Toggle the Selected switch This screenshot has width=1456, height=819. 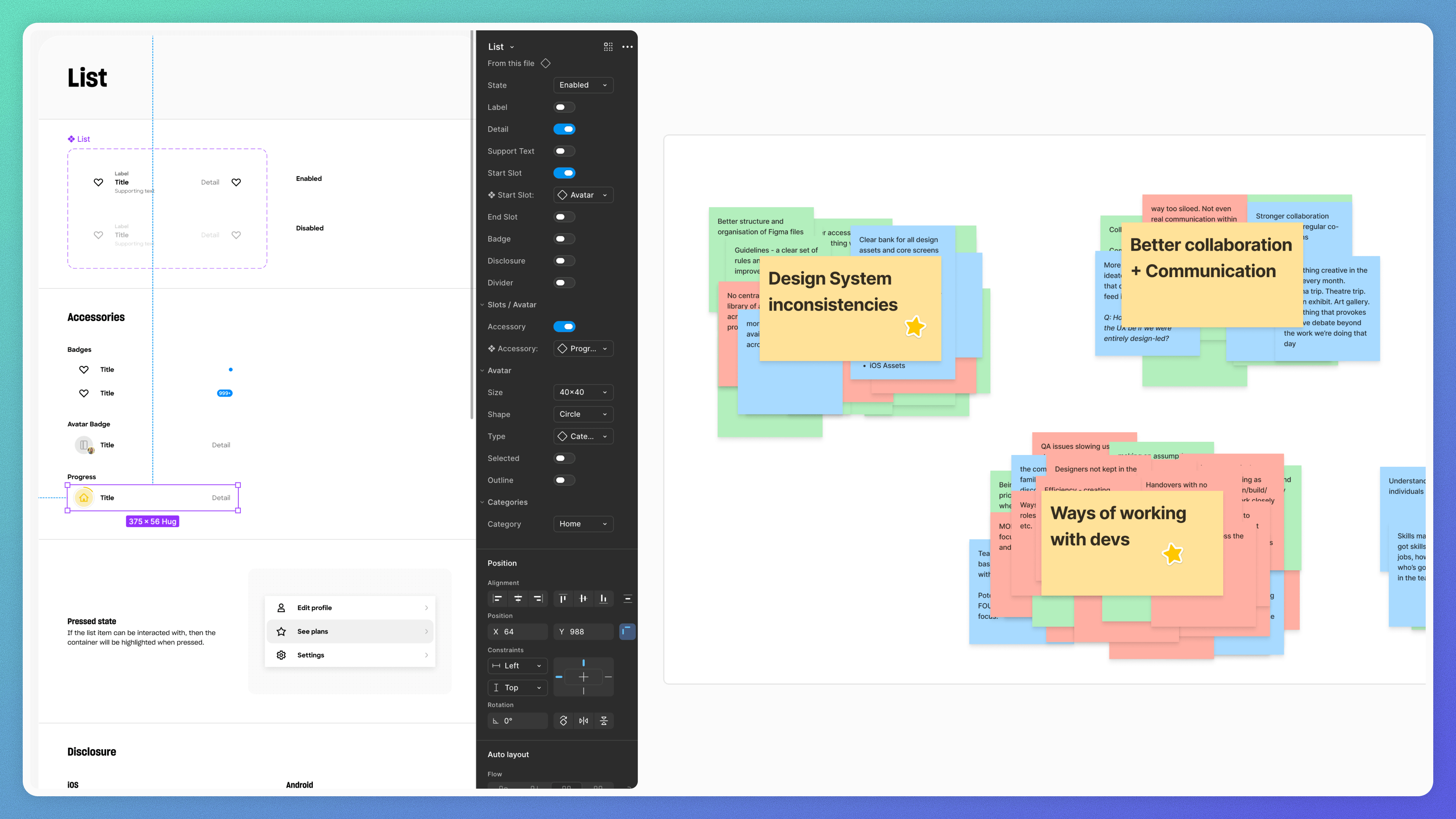(x=564, y=458)
